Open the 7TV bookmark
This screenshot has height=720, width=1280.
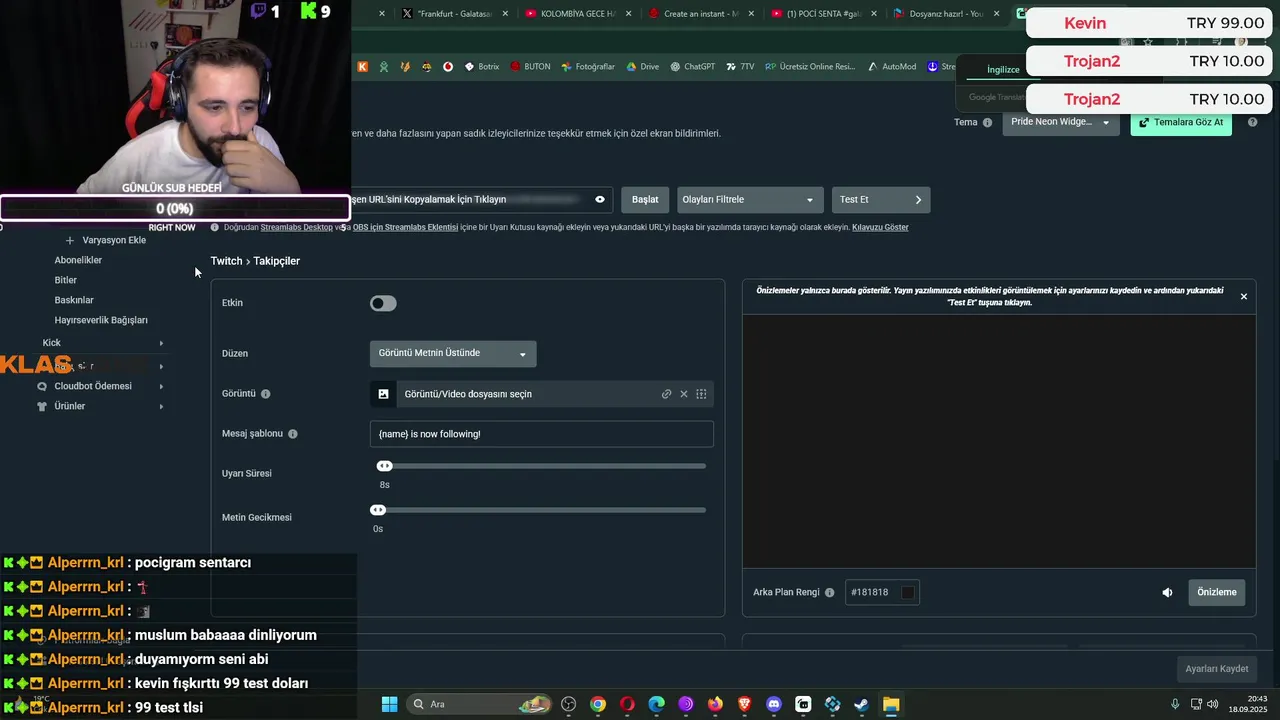pos(740,67)
